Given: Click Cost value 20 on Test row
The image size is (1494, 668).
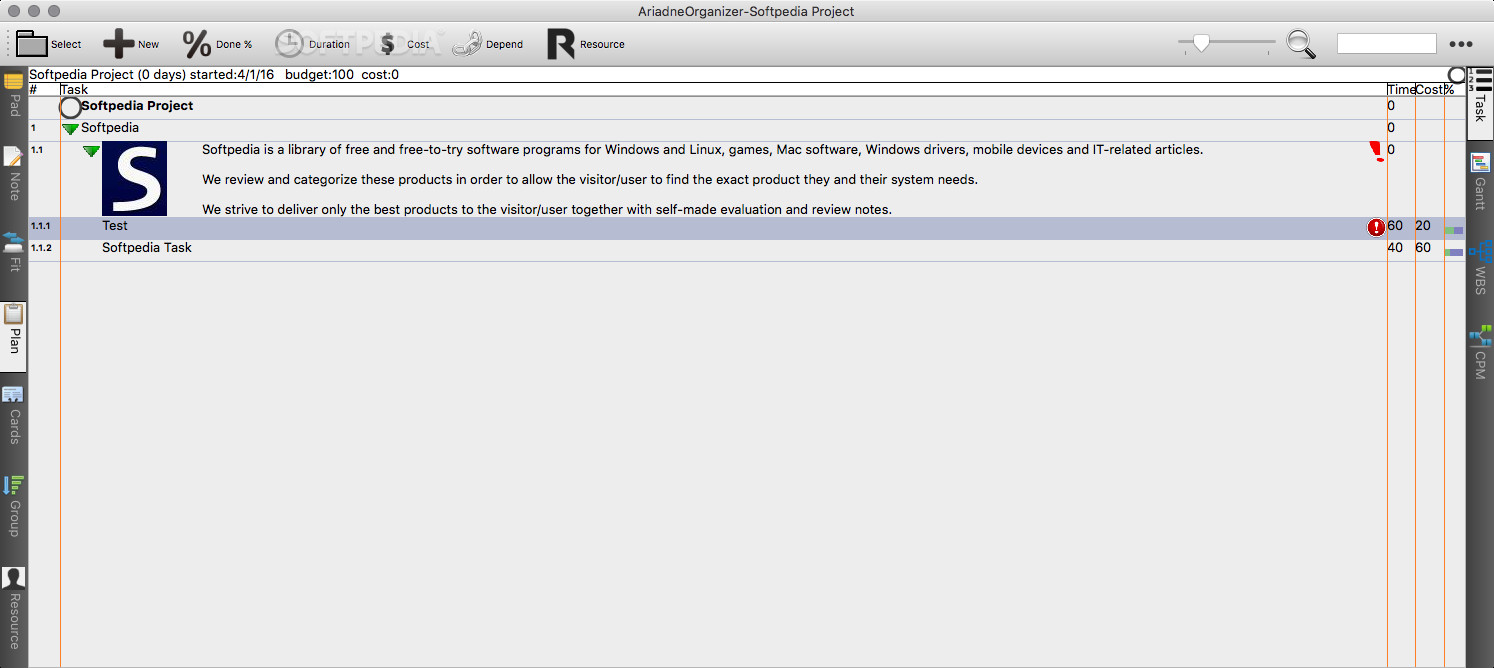Looking at the screenshot, I should [1423, 226].
